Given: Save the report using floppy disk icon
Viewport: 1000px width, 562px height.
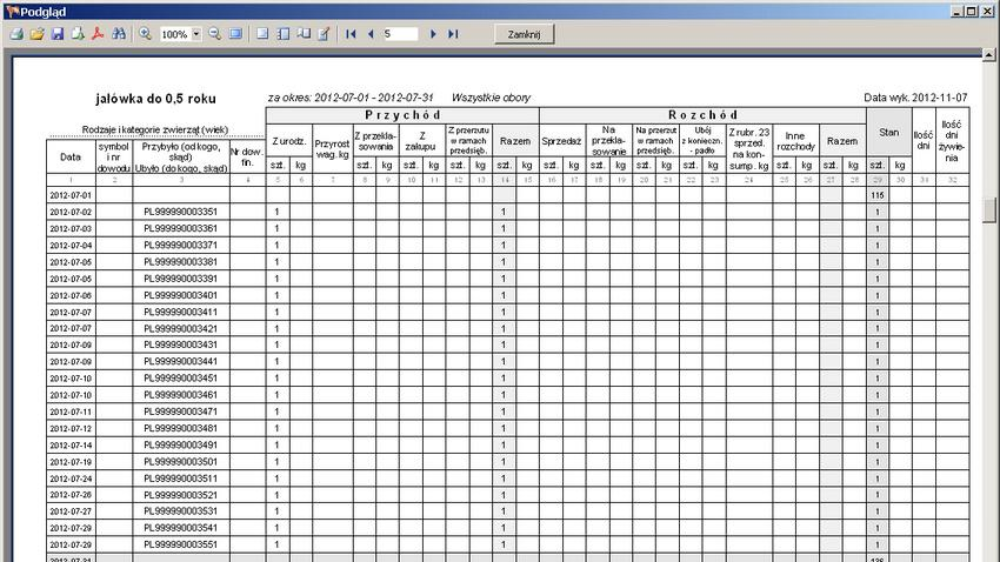Looking at the screenshot, I should (57, 34).
